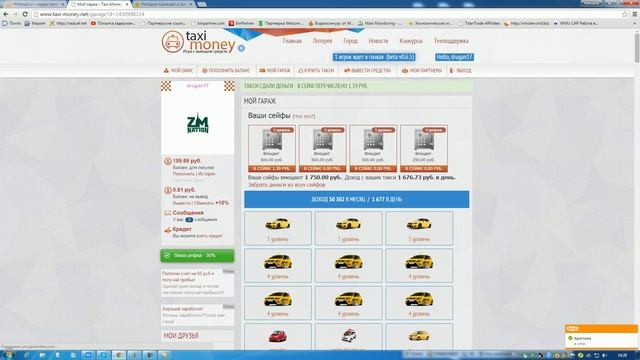Click Пополнить link under purchase balance

[x=184, y=174]
